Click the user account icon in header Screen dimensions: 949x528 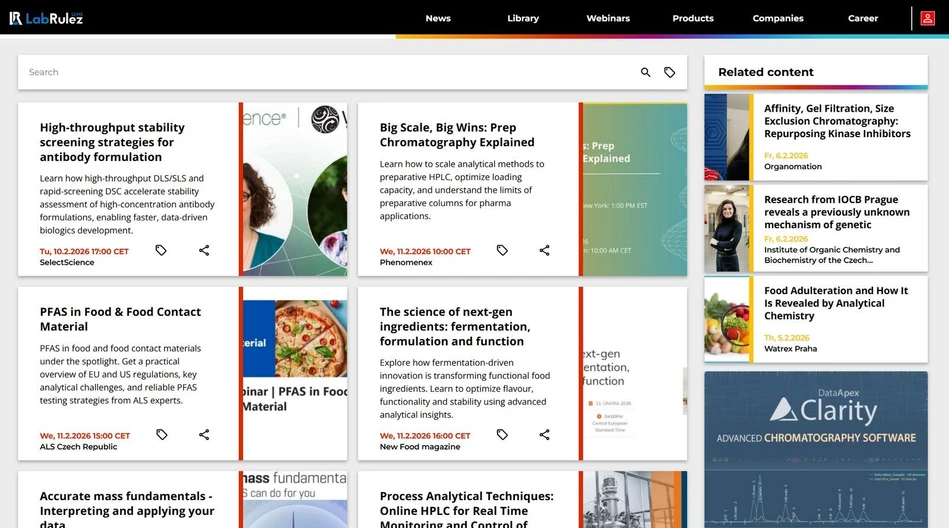point(927,18)
